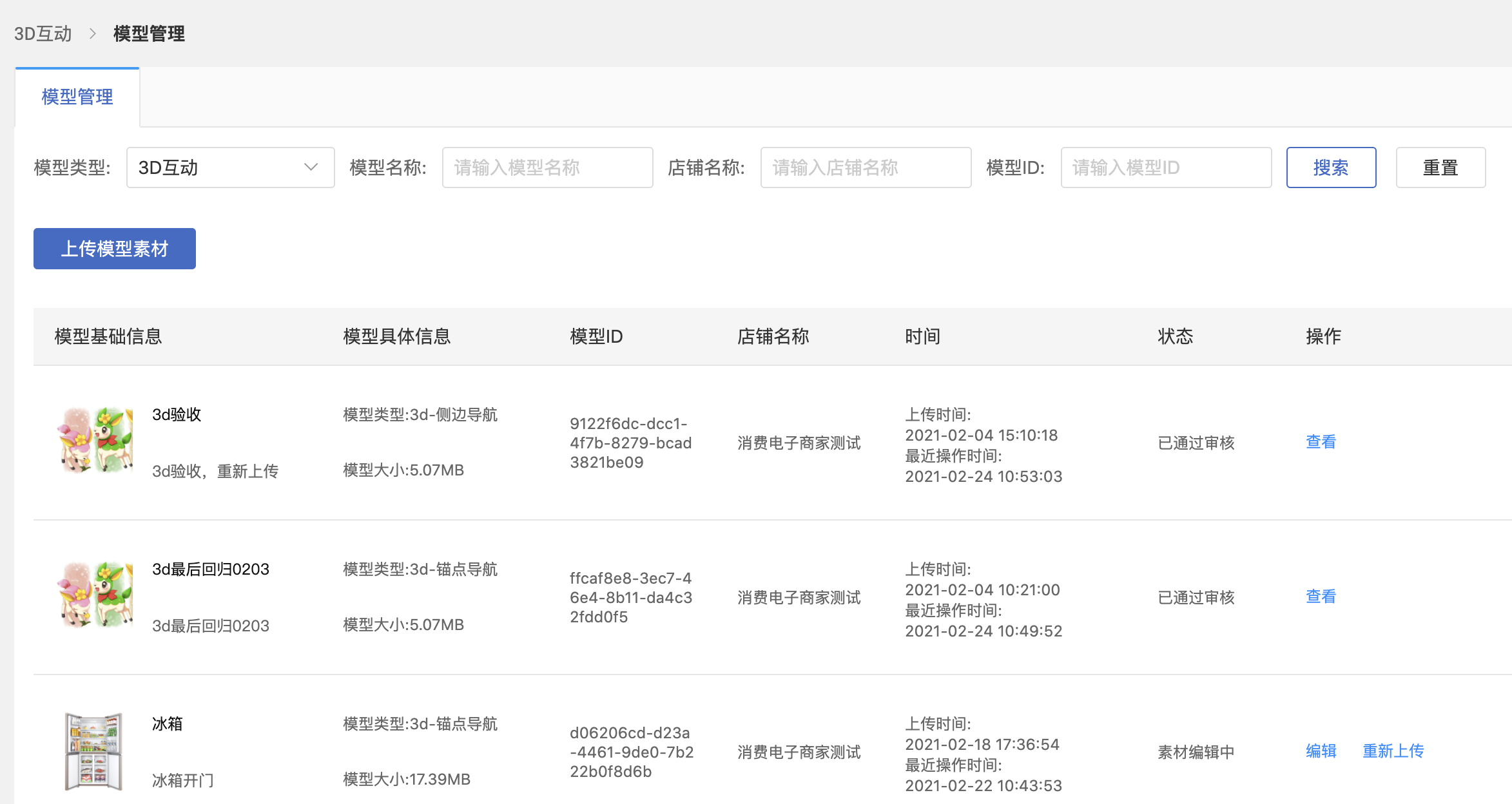The image size is (1512, 804).
Task: Click the 状态 column header
Action: coord(1175,336)
